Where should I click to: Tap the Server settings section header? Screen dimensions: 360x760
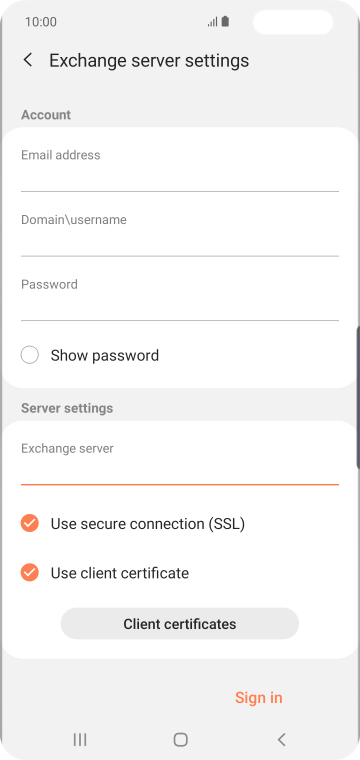coord(67,408)
